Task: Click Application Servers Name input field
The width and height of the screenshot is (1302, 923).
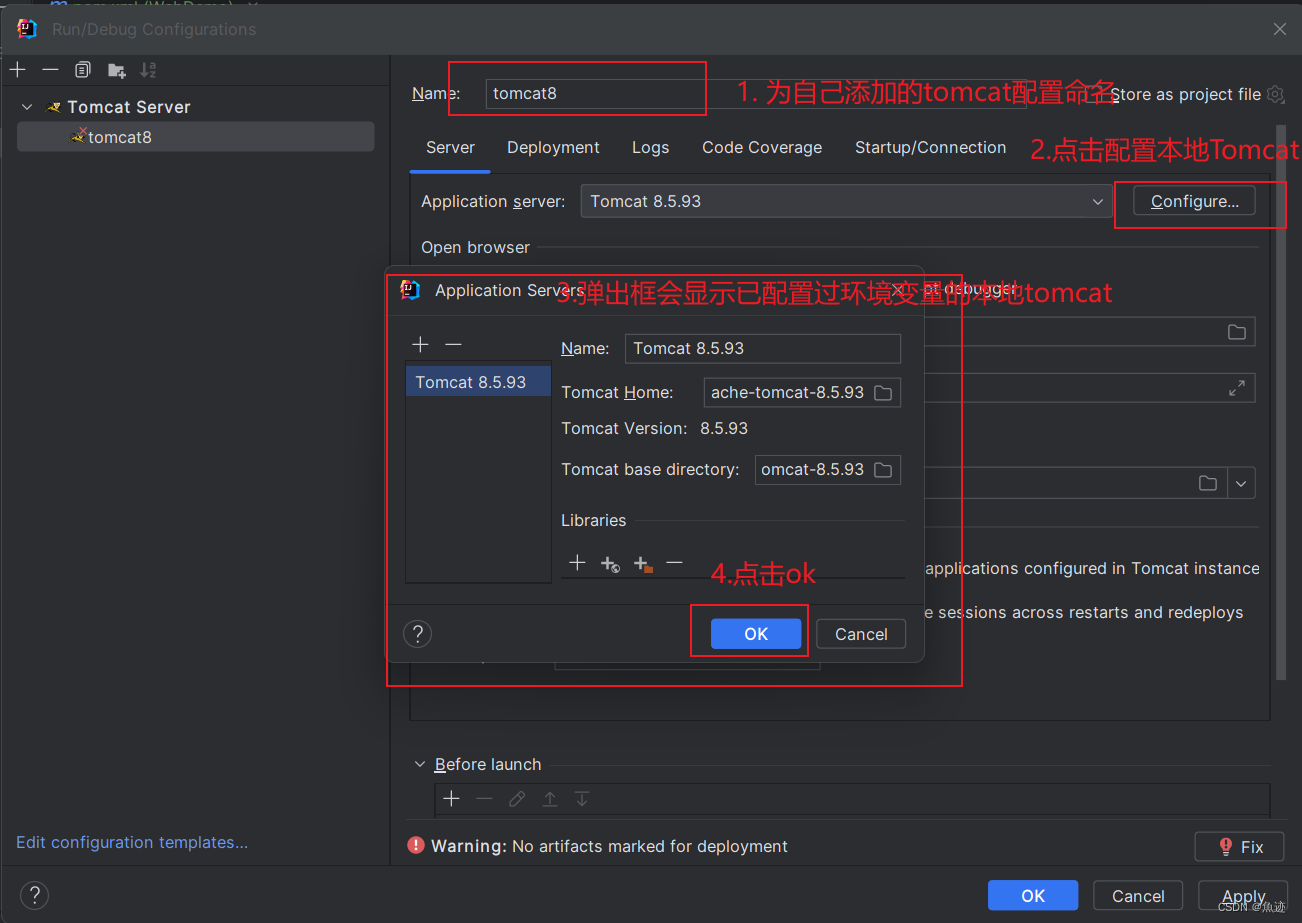Action: point(763,348)
